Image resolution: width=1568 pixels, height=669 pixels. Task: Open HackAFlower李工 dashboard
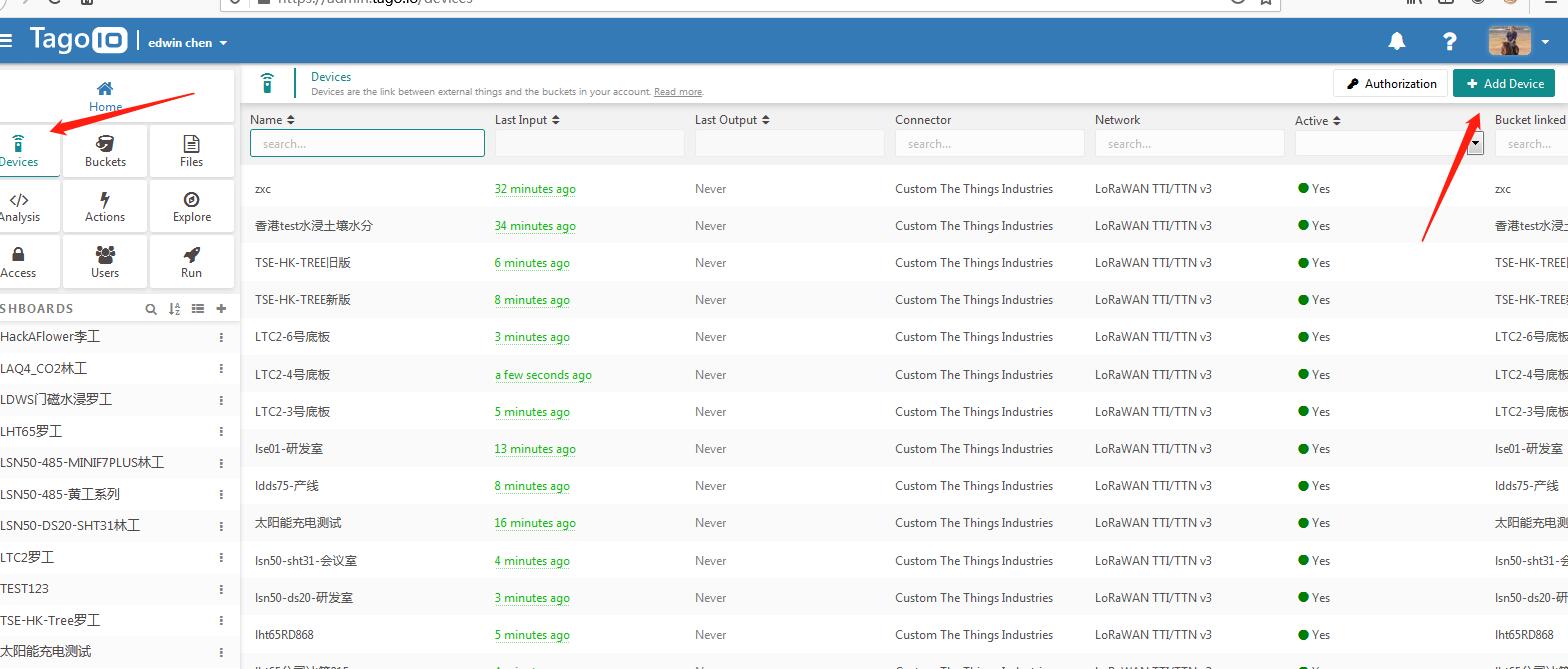50,337
